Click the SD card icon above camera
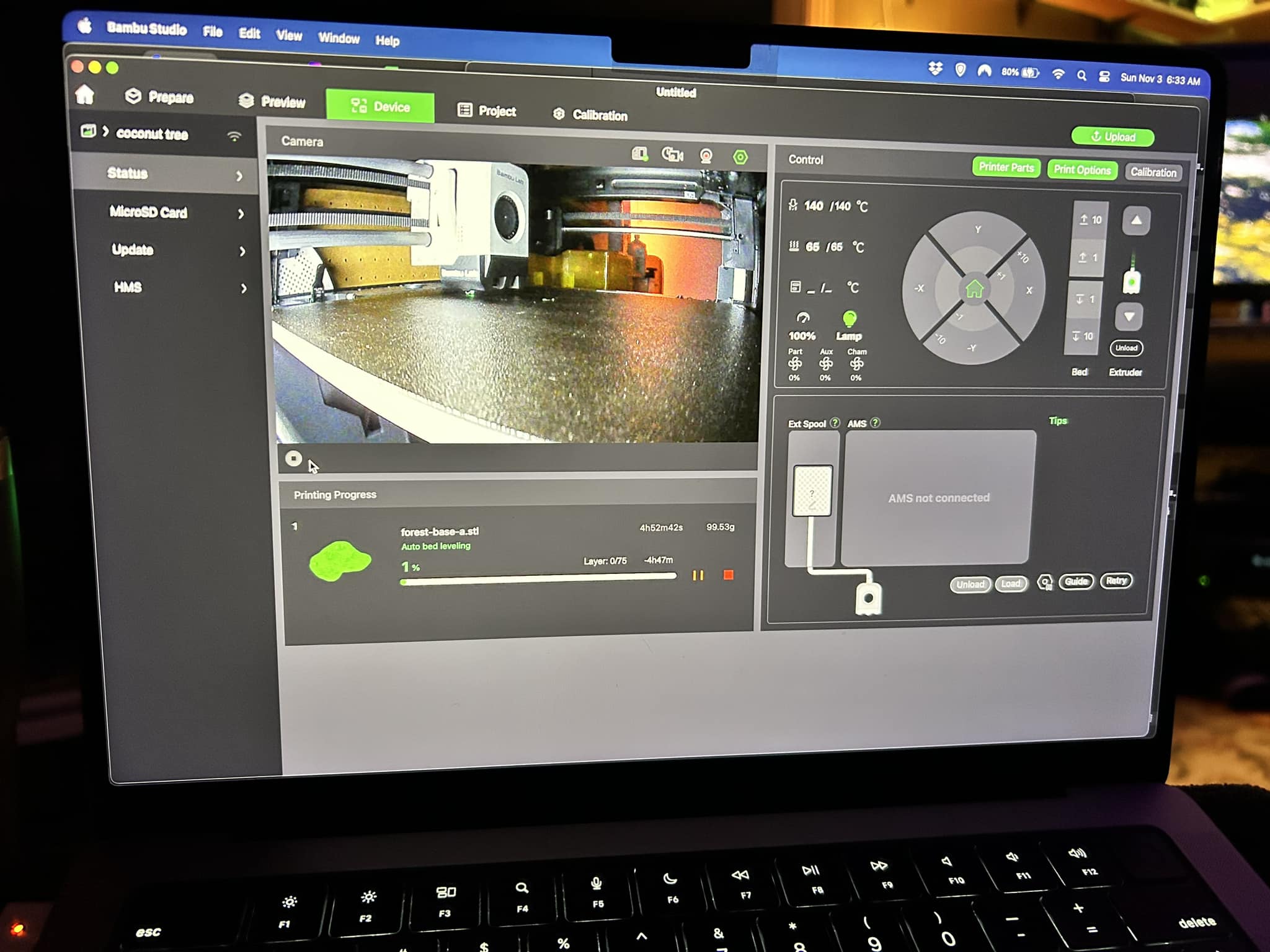 [x=639, y=153]
